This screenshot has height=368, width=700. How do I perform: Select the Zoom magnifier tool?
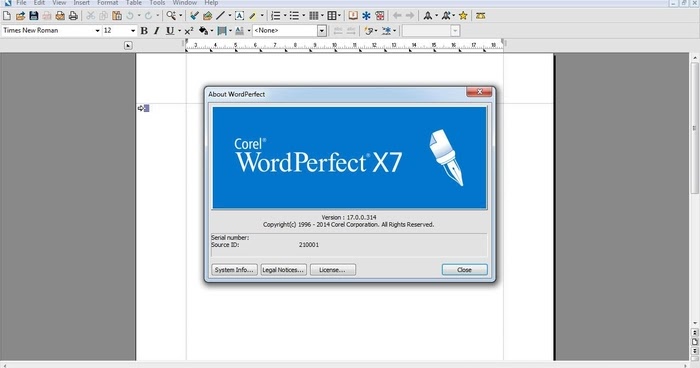pyautogui.click(x=171, y=16)
